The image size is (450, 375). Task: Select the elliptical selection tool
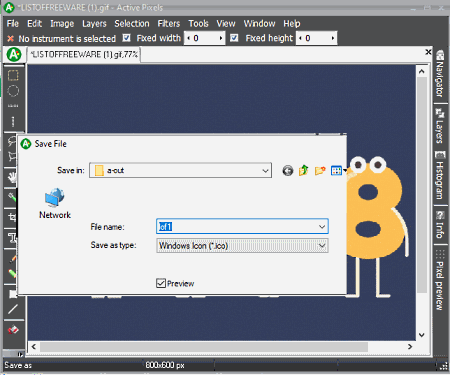point(13,91)
